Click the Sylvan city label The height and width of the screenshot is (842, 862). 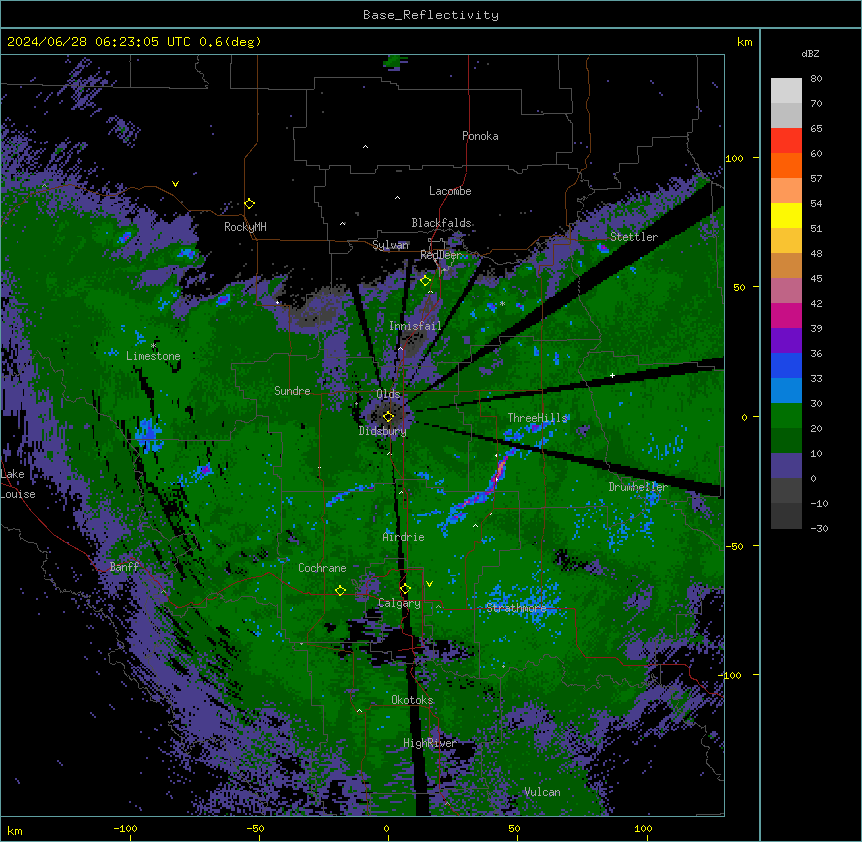tap(390, 245)
